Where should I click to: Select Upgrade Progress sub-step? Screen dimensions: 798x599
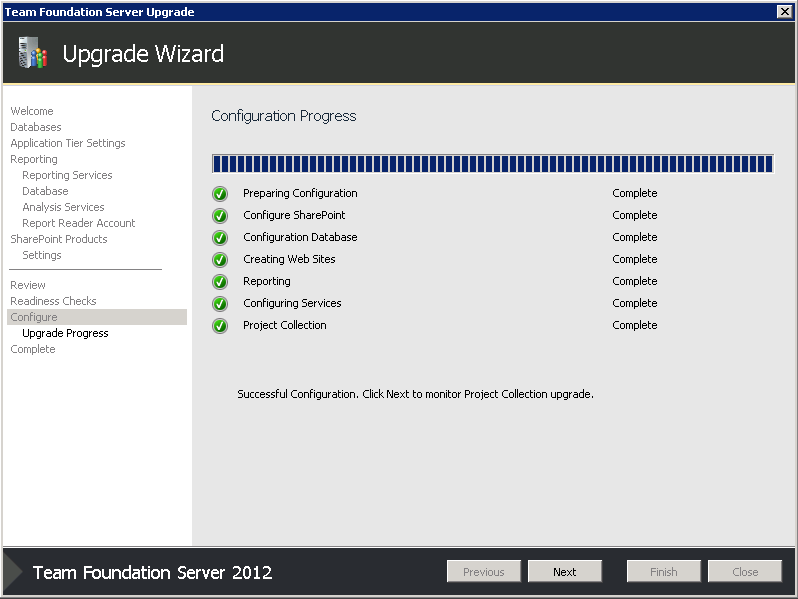pyautogui.click(x=65, y=333)
